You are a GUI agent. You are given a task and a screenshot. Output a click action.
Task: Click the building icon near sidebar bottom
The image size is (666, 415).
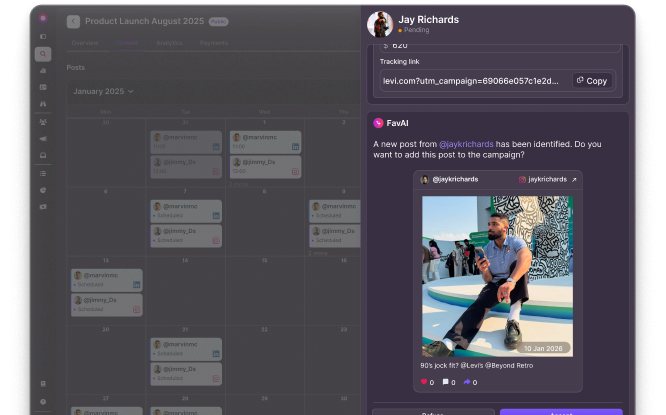click(x=43, y=384)
